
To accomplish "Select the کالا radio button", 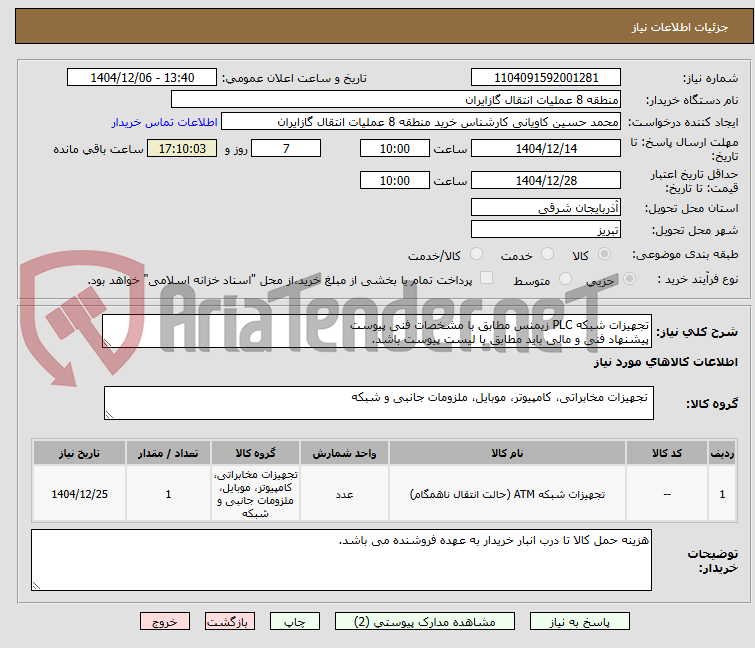I will (x=604, y=254).
